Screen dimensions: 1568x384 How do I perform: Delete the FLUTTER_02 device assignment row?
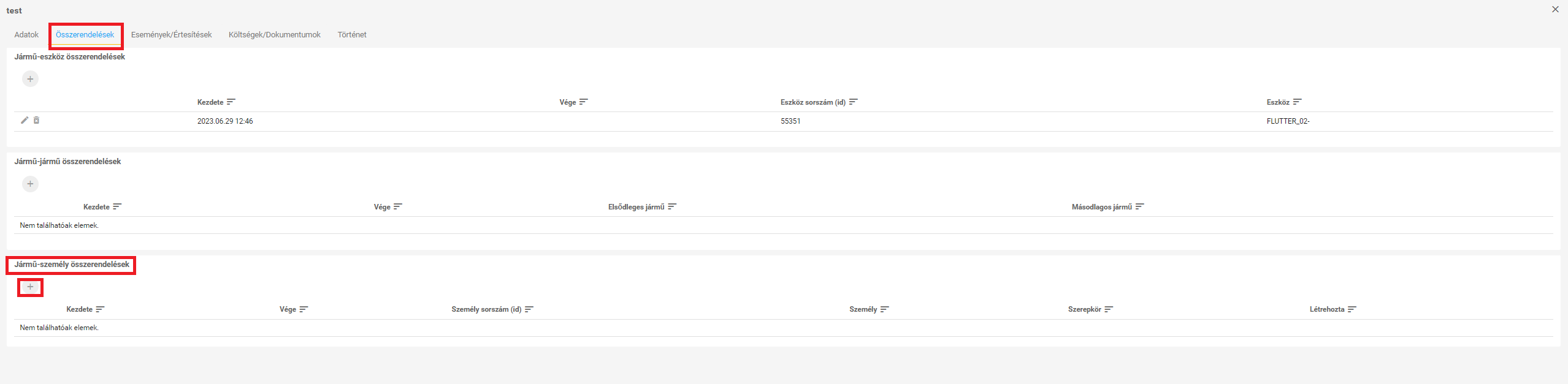pyautogui.click(x=36, y=120)
